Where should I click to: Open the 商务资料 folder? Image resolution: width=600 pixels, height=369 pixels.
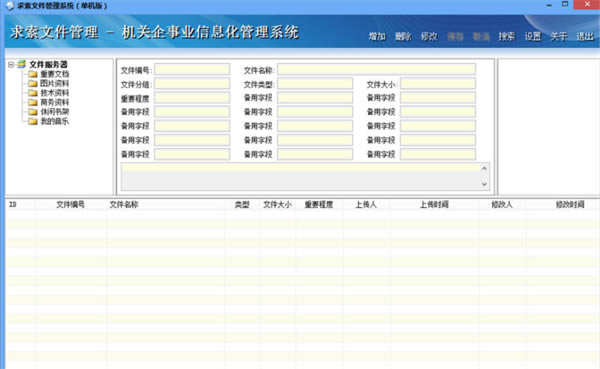[54, 102]
